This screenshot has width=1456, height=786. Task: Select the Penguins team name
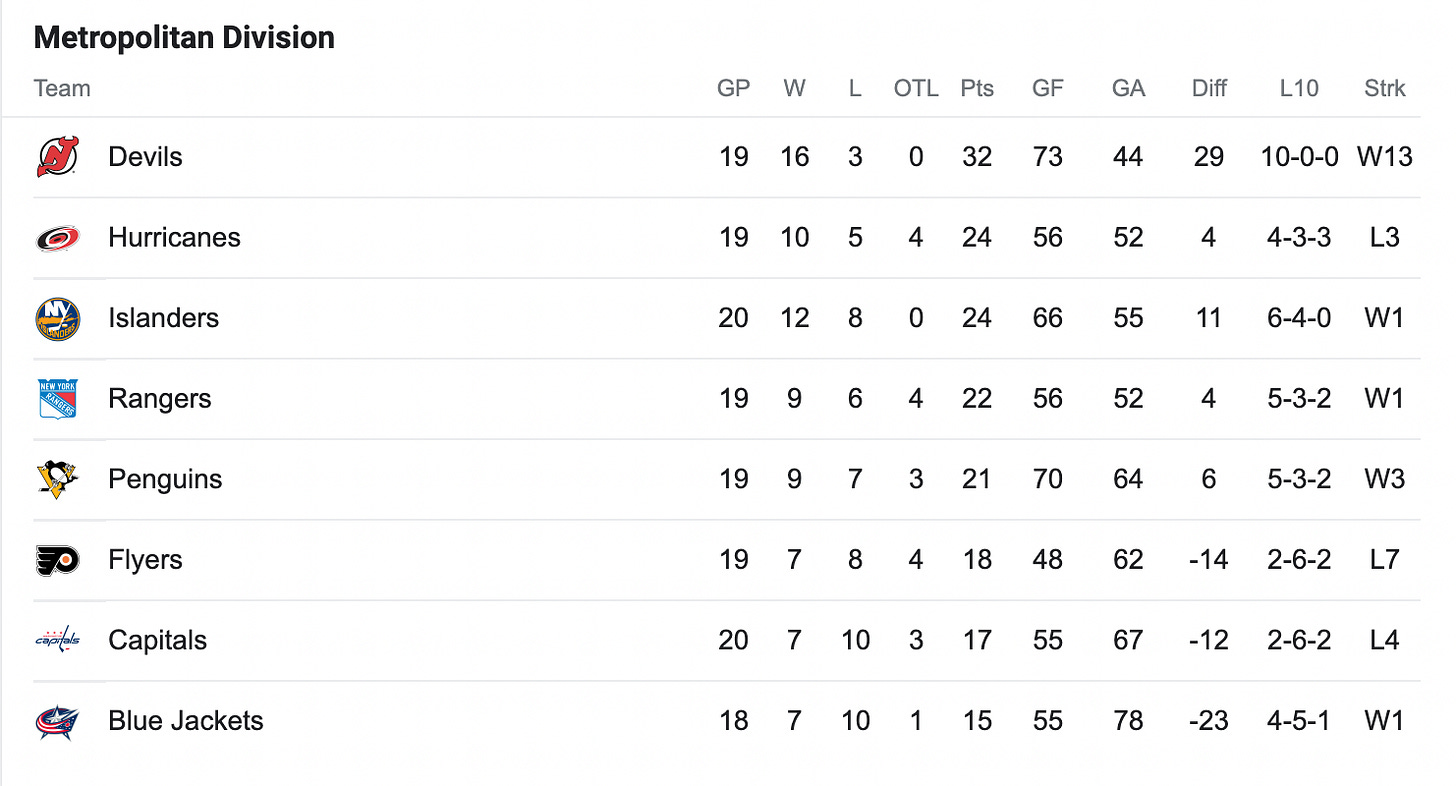tap(165, 479)
